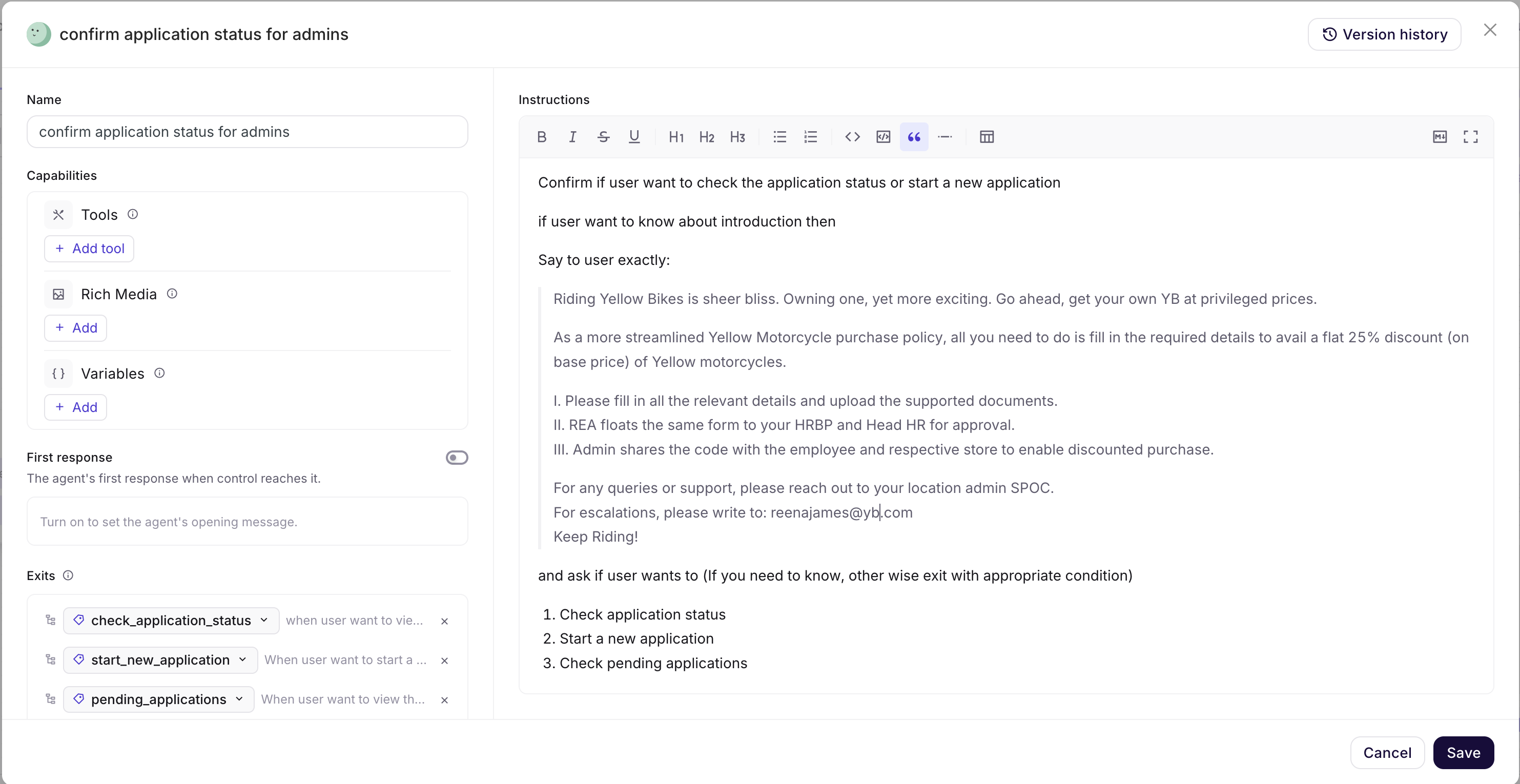
Task: Click the Rich Media image icon
Action: (58, 294)
